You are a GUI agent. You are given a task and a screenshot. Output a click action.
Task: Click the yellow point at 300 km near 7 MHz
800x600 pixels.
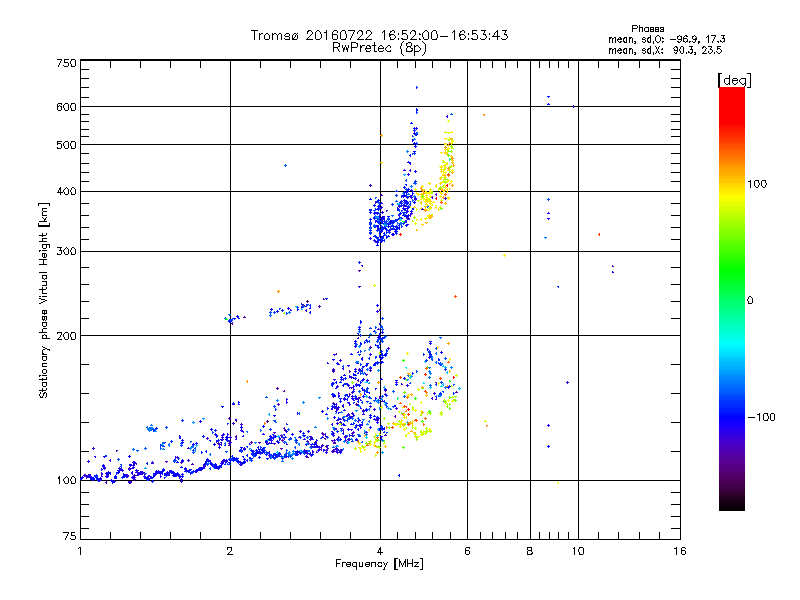pos(505,255)
